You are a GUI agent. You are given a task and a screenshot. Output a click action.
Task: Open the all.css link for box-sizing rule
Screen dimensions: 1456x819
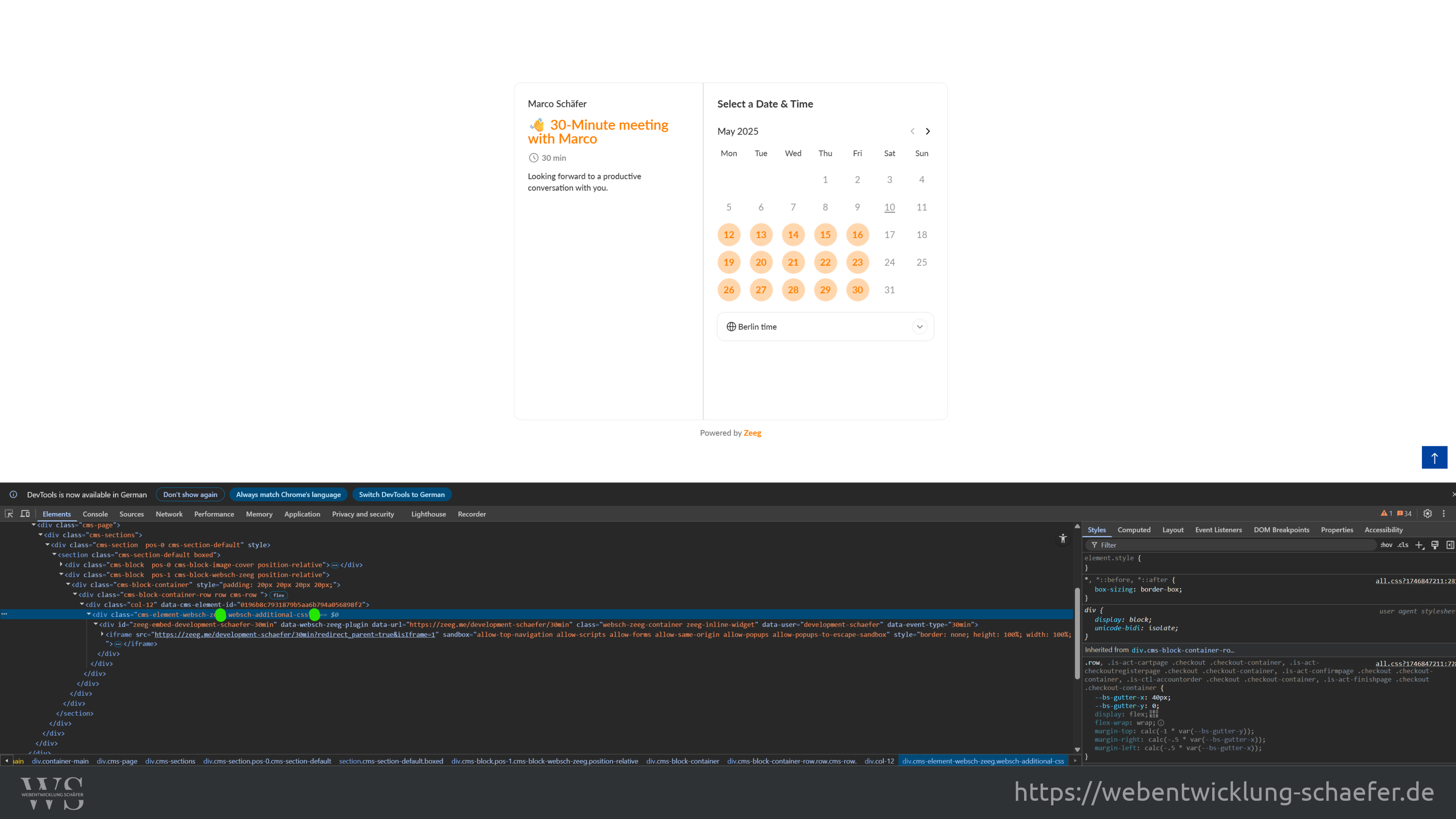pyautogui.click(x=1415, y=581)
